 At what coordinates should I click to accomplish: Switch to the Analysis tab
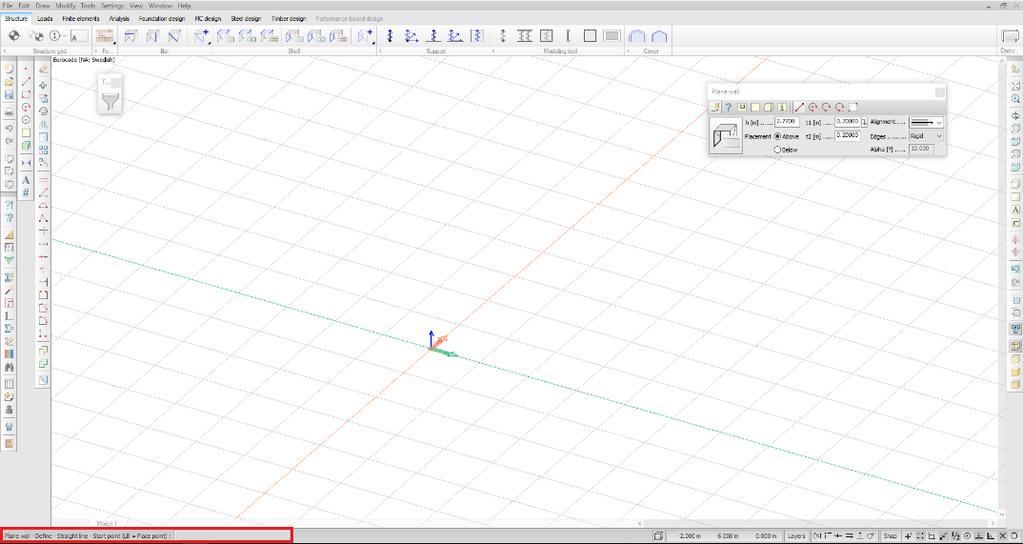119,19
